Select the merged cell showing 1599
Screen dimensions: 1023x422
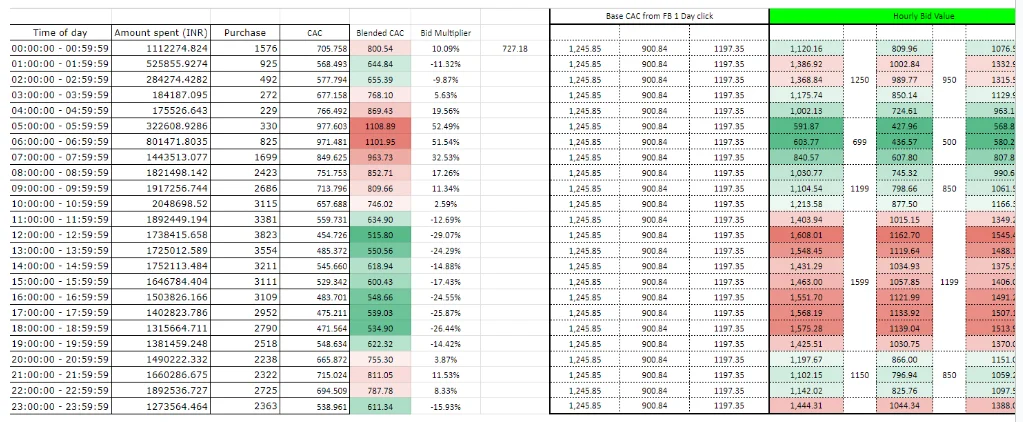coord(858,283)
